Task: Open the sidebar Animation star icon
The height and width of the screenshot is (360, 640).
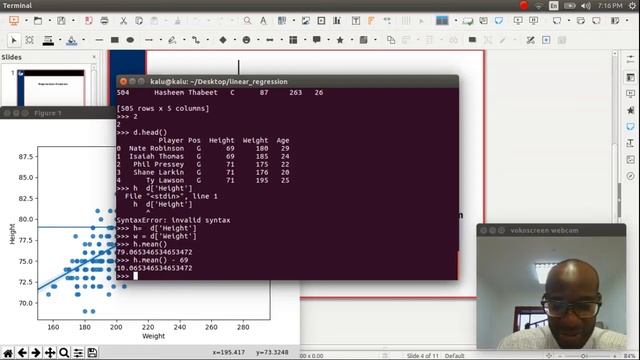Action: [x=630, y=110]
